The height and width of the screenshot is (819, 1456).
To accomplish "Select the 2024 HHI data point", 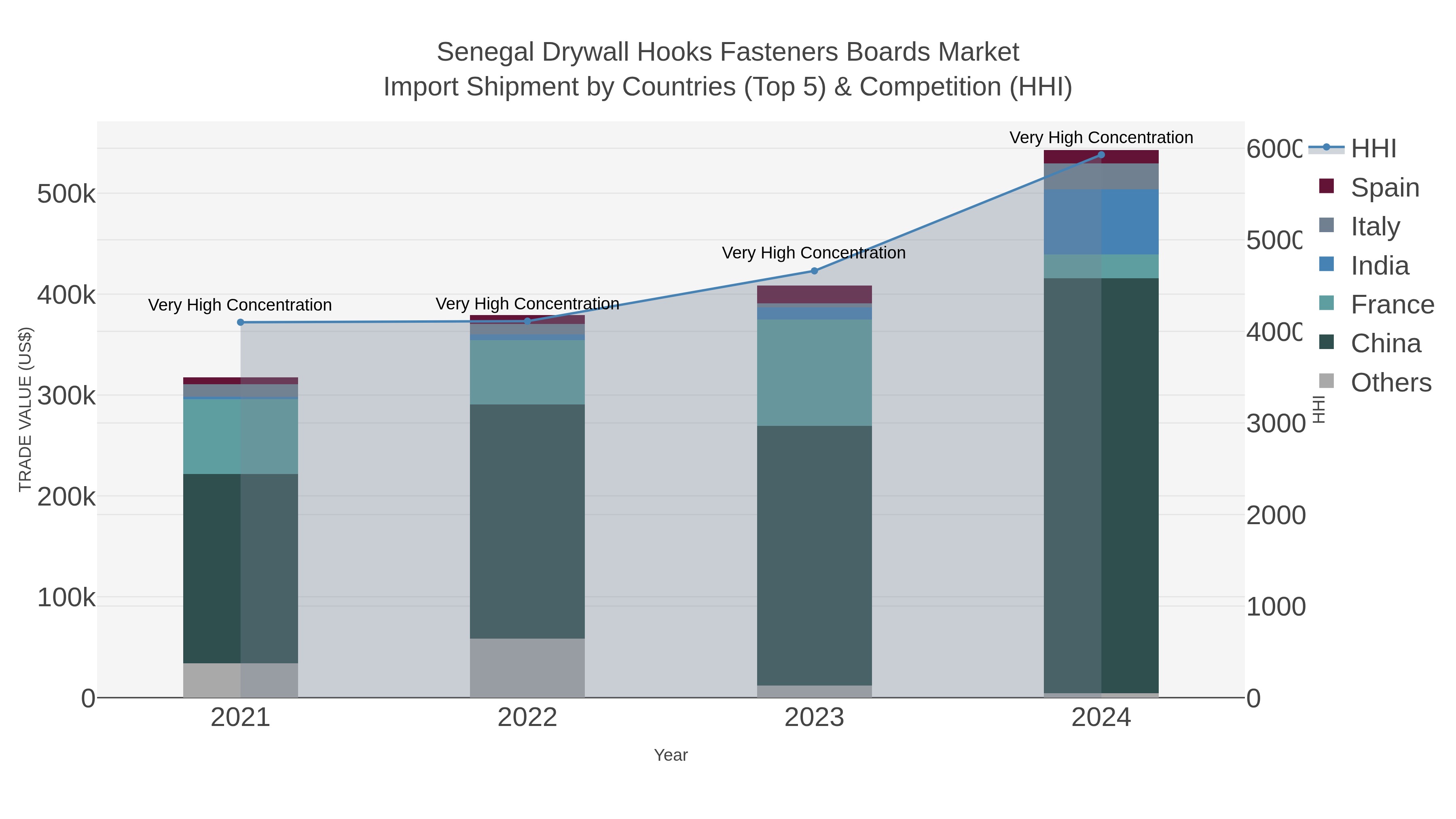I will click(1101, 154).
